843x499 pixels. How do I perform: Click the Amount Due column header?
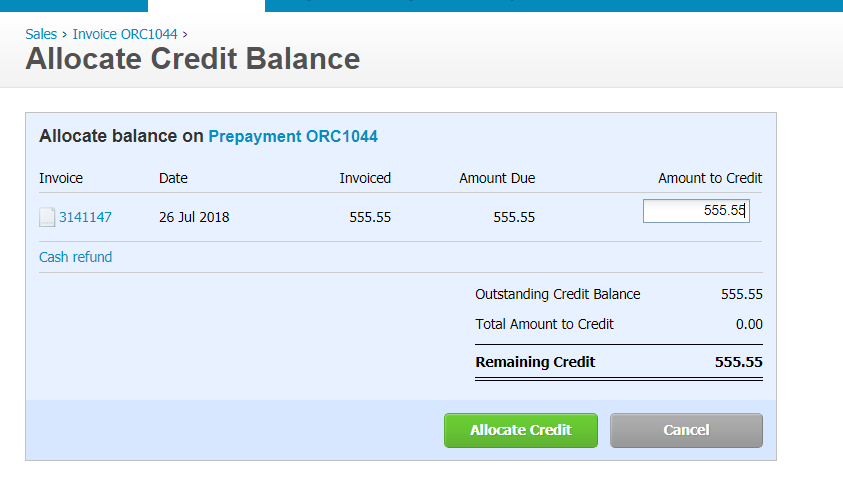[497, 178]
